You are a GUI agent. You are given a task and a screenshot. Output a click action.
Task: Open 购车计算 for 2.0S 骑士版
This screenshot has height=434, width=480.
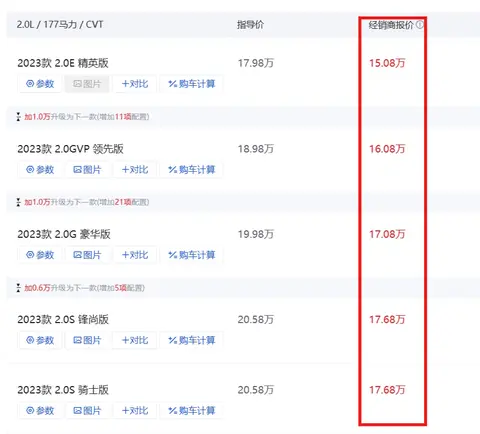click(x=192, y=411)
